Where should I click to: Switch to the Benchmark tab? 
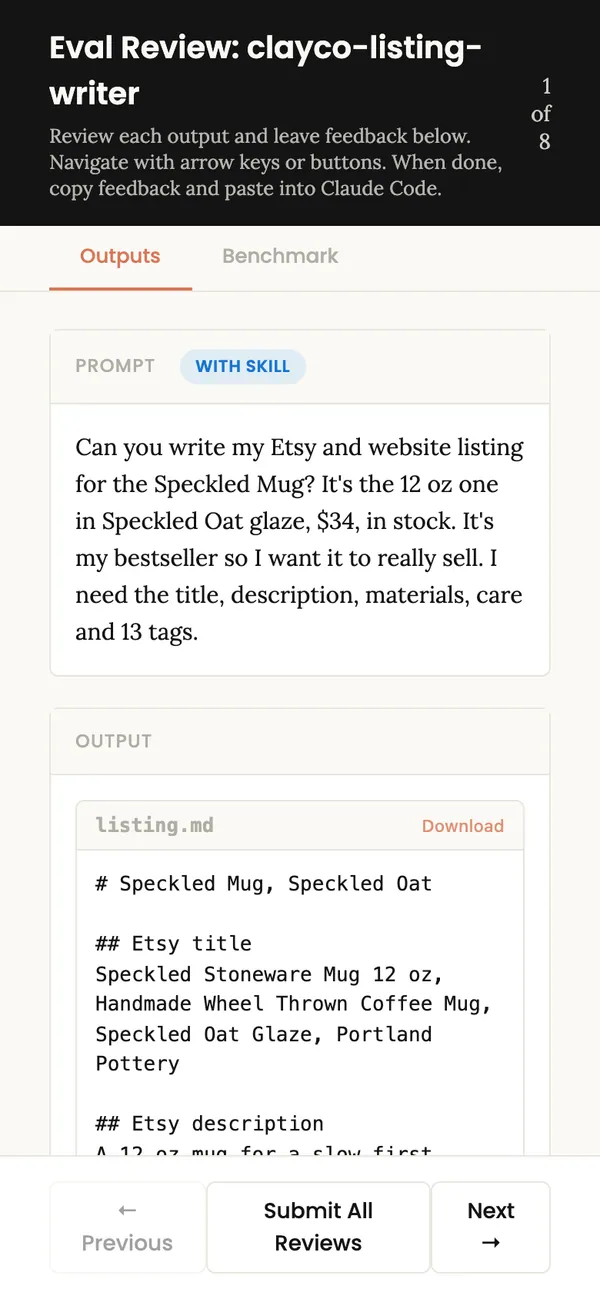(280, 256)
